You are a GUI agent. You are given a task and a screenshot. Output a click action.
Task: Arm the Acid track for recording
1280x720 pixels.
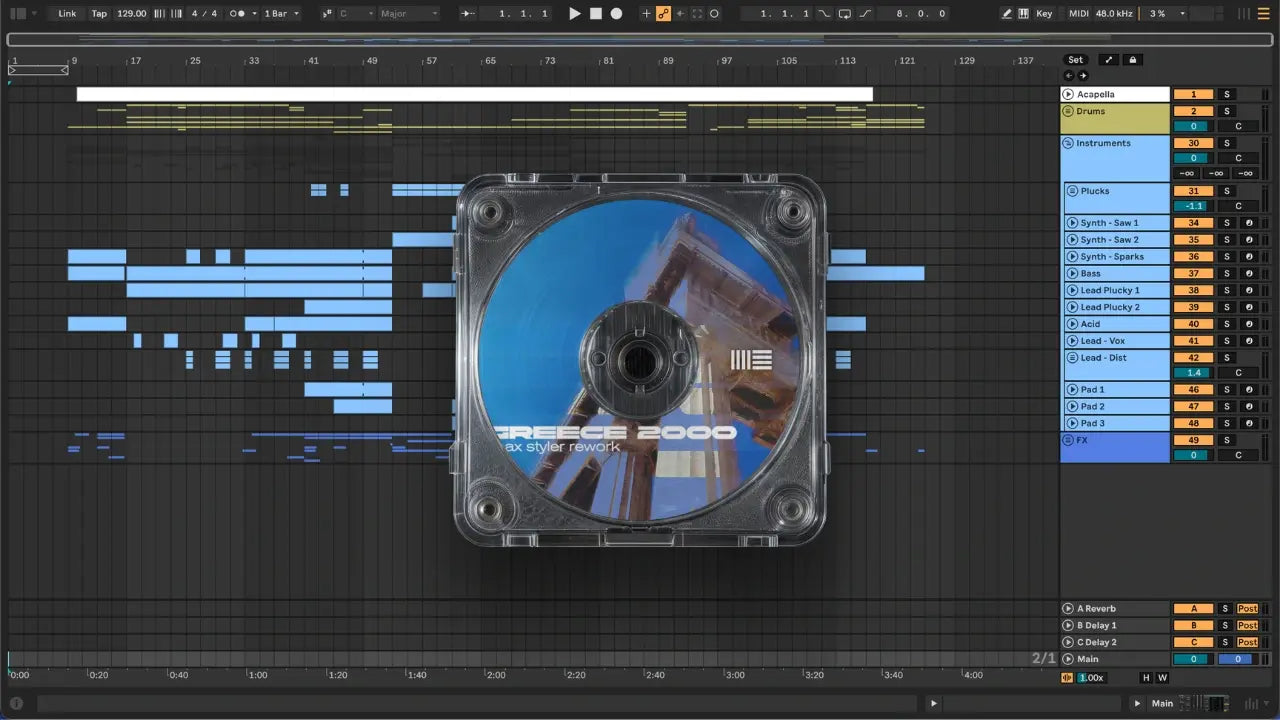pos(1248,324)
